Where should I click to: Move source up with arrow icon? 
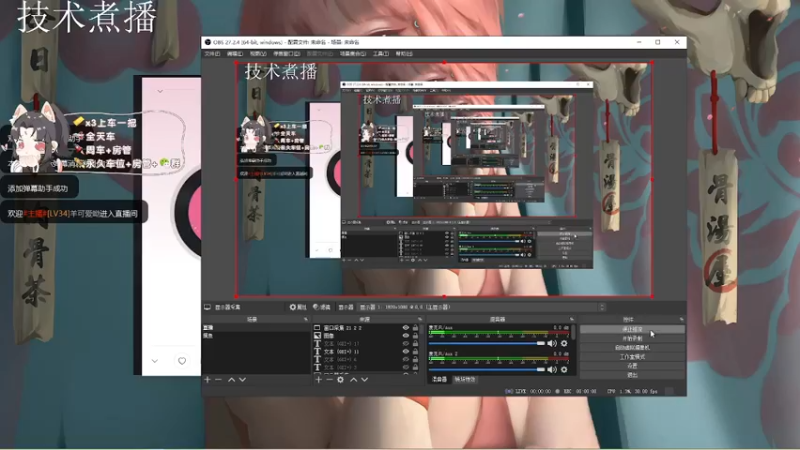[x=354, y=380]
